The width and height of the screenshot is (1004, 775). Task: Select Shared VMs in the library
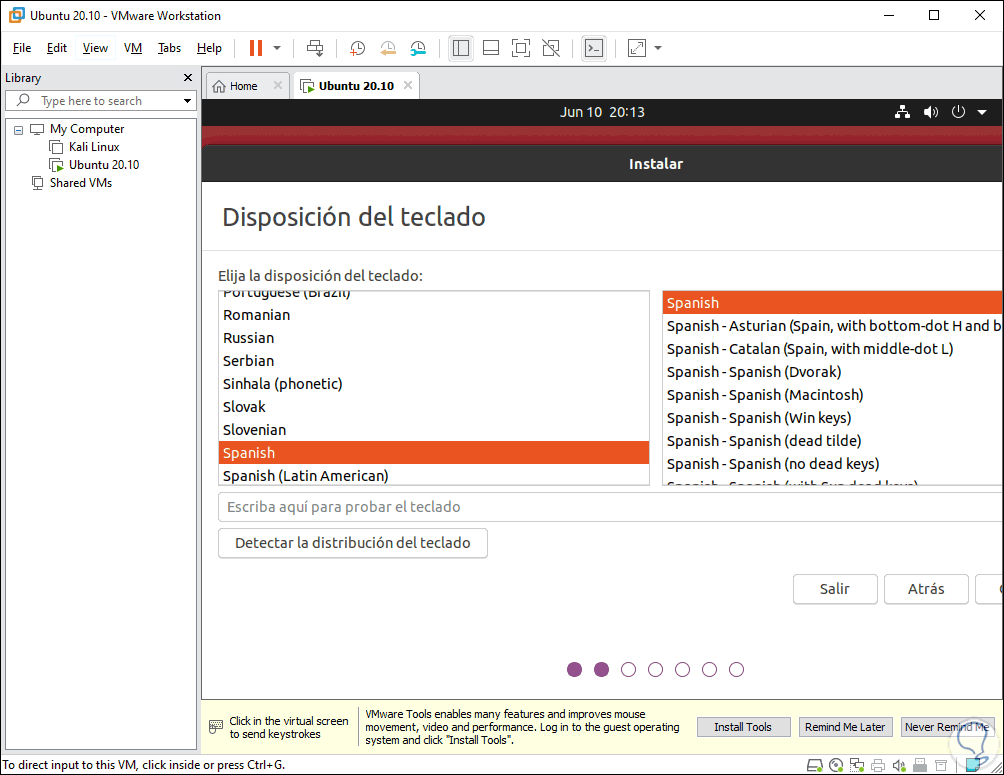click(x=81, y=183)
